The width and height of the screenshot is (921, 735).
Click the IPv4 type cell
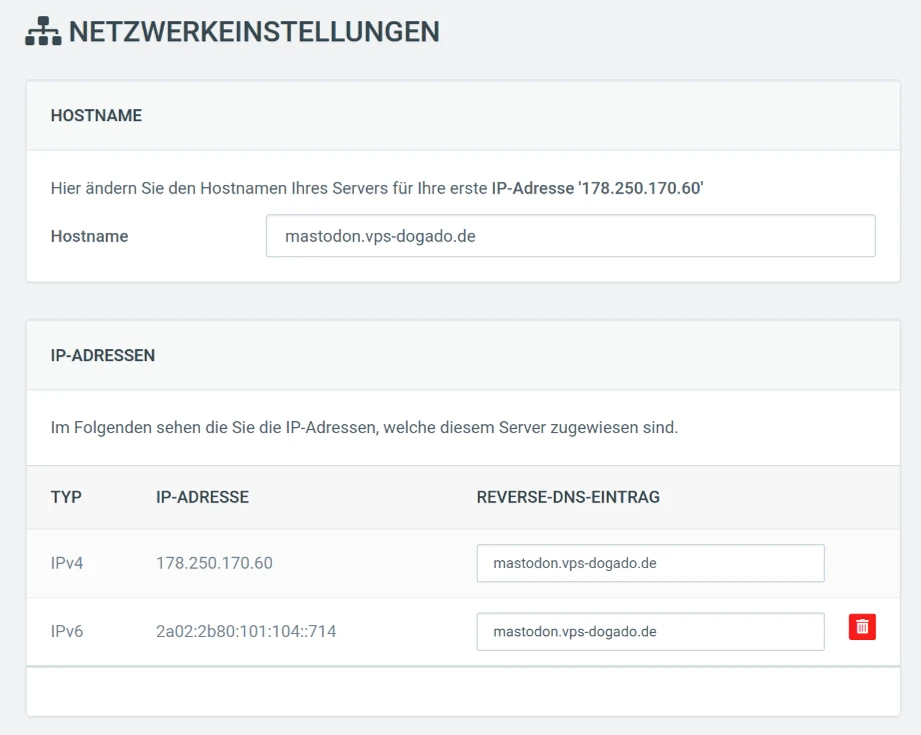click(x=67, y=563)
